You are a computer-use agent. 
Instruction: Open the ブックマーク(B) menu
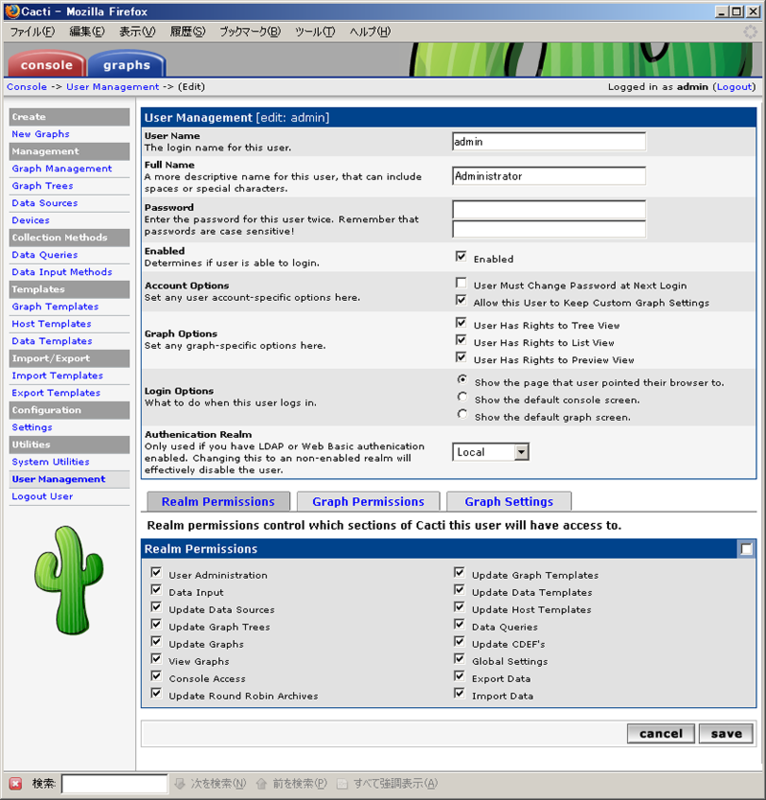tap(250, 32)
